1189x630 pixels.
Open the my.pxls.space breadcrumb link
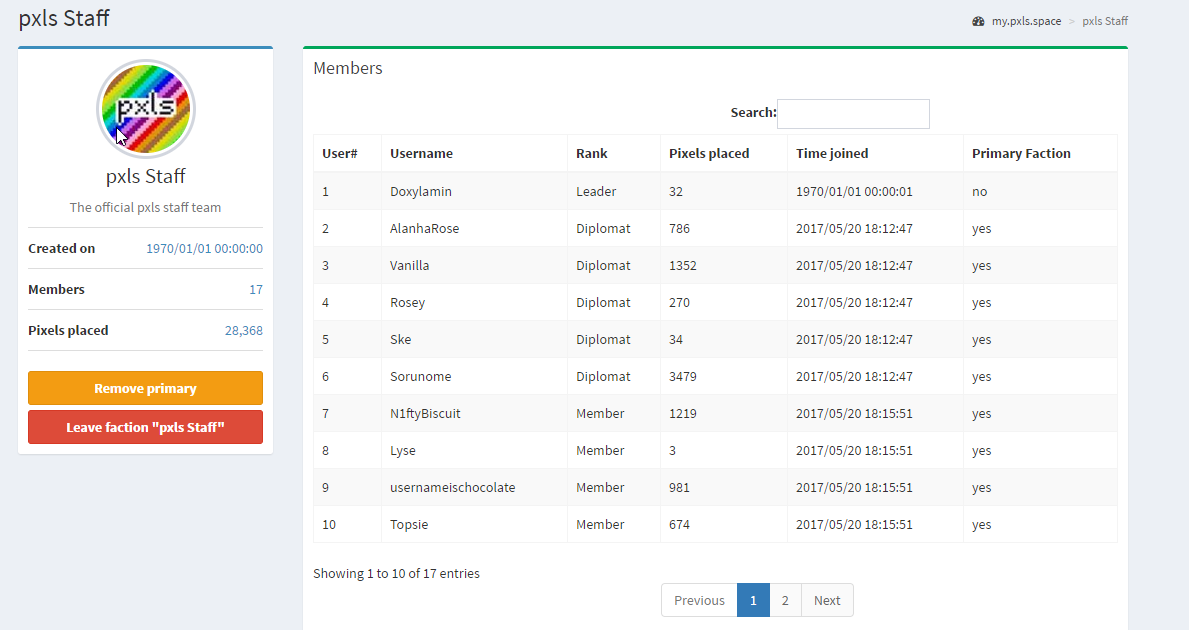pyautogui.click(x=1026, y=21)
